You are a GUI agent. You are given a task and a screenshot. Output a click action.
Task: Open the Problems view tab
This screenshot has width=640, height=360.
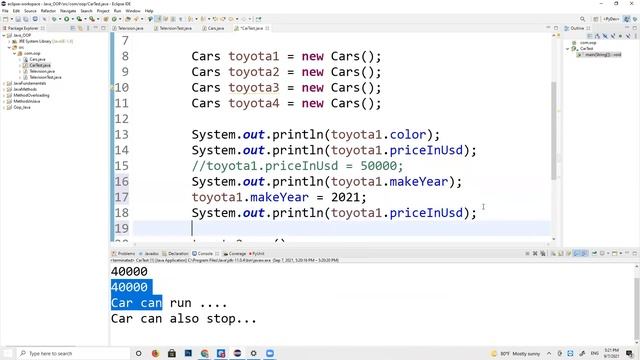[124, 253]
